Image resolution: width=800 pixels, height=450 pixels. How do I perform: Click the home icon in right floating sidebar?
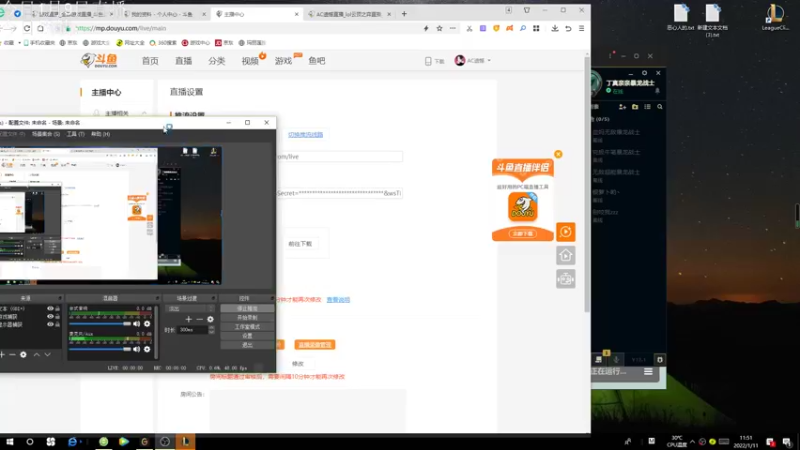click(x=565, y=256)
